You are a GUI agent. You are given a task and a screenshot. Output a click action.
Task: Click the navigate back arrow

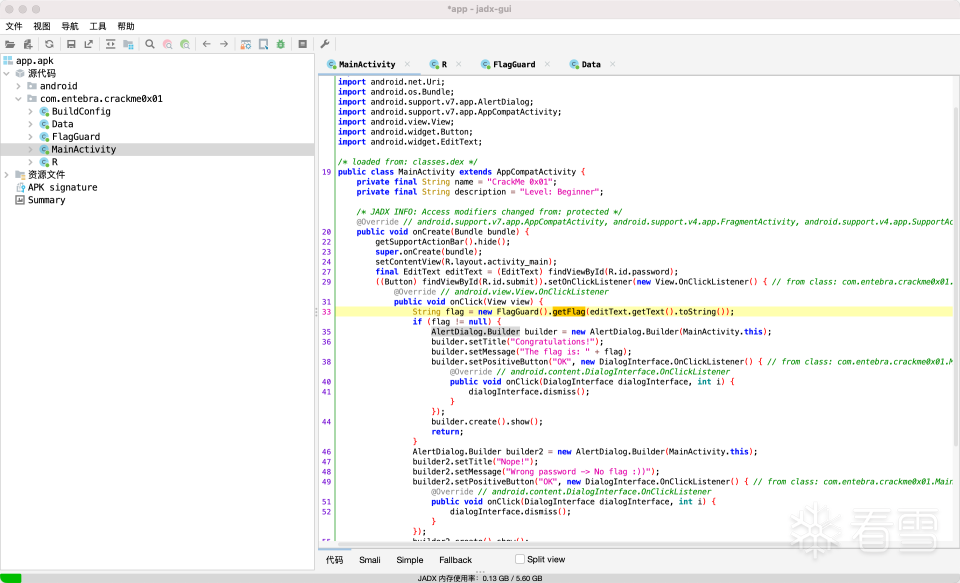pos(206,44)
